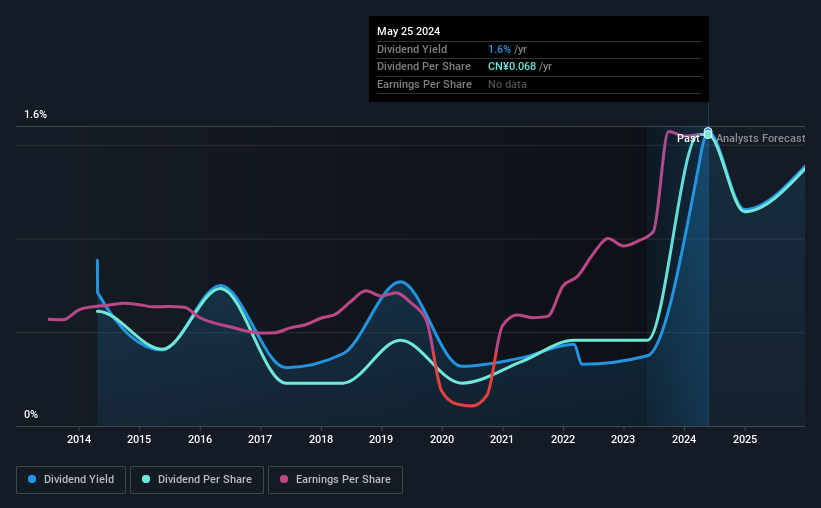Click the May 25 2024 tooltip date

408,31
